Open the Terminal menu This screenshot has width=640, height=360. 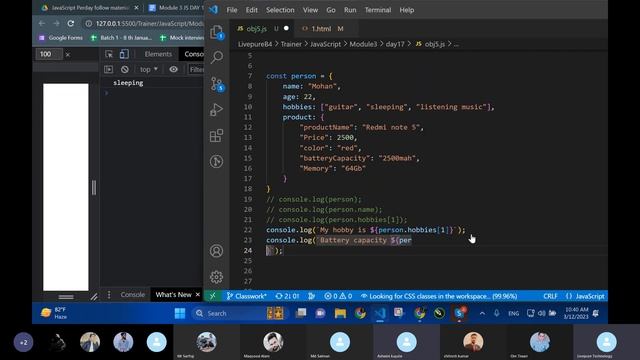point(378,10)
